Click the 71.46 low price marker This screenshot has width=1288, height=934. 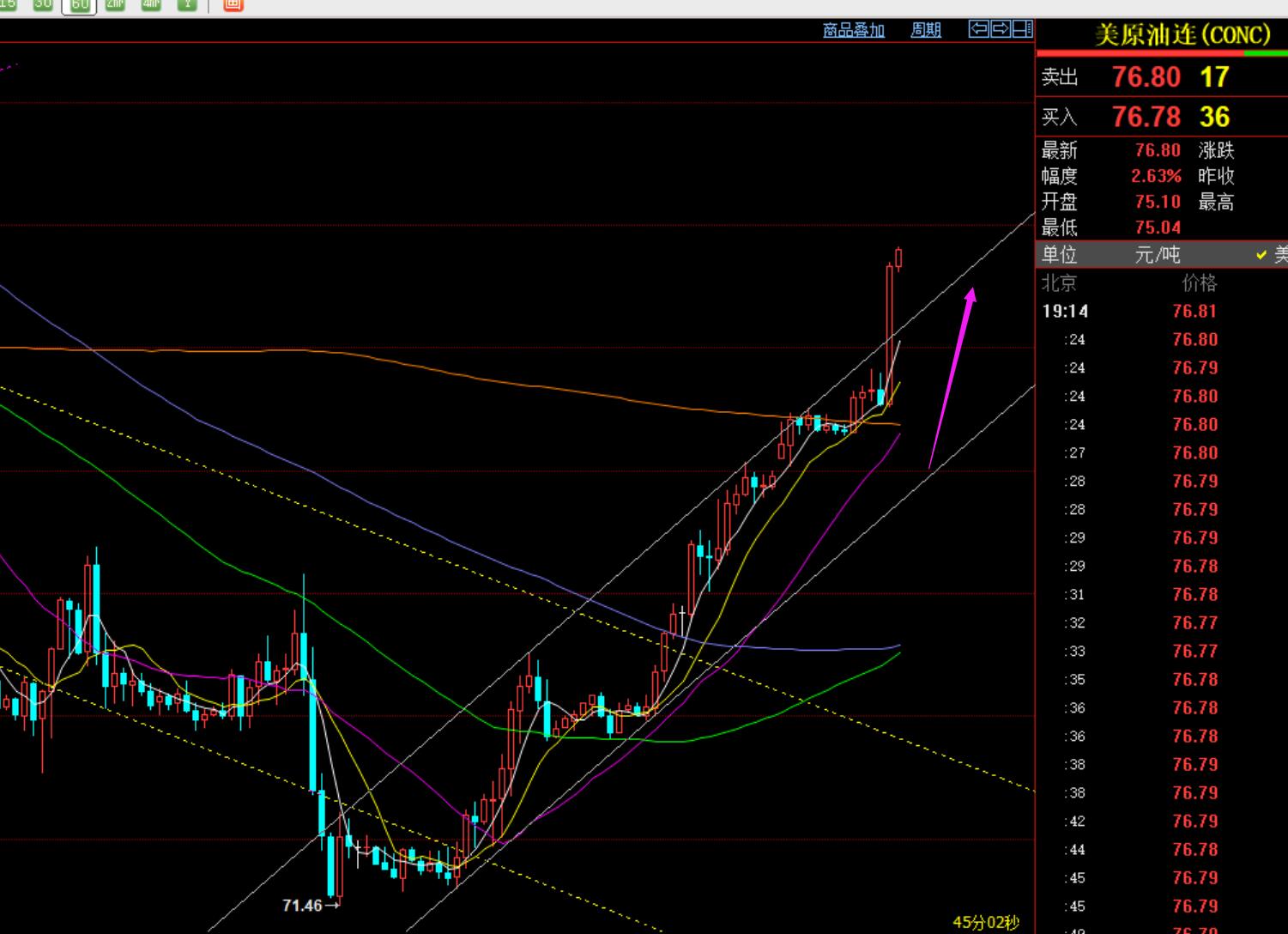(302, 905)
